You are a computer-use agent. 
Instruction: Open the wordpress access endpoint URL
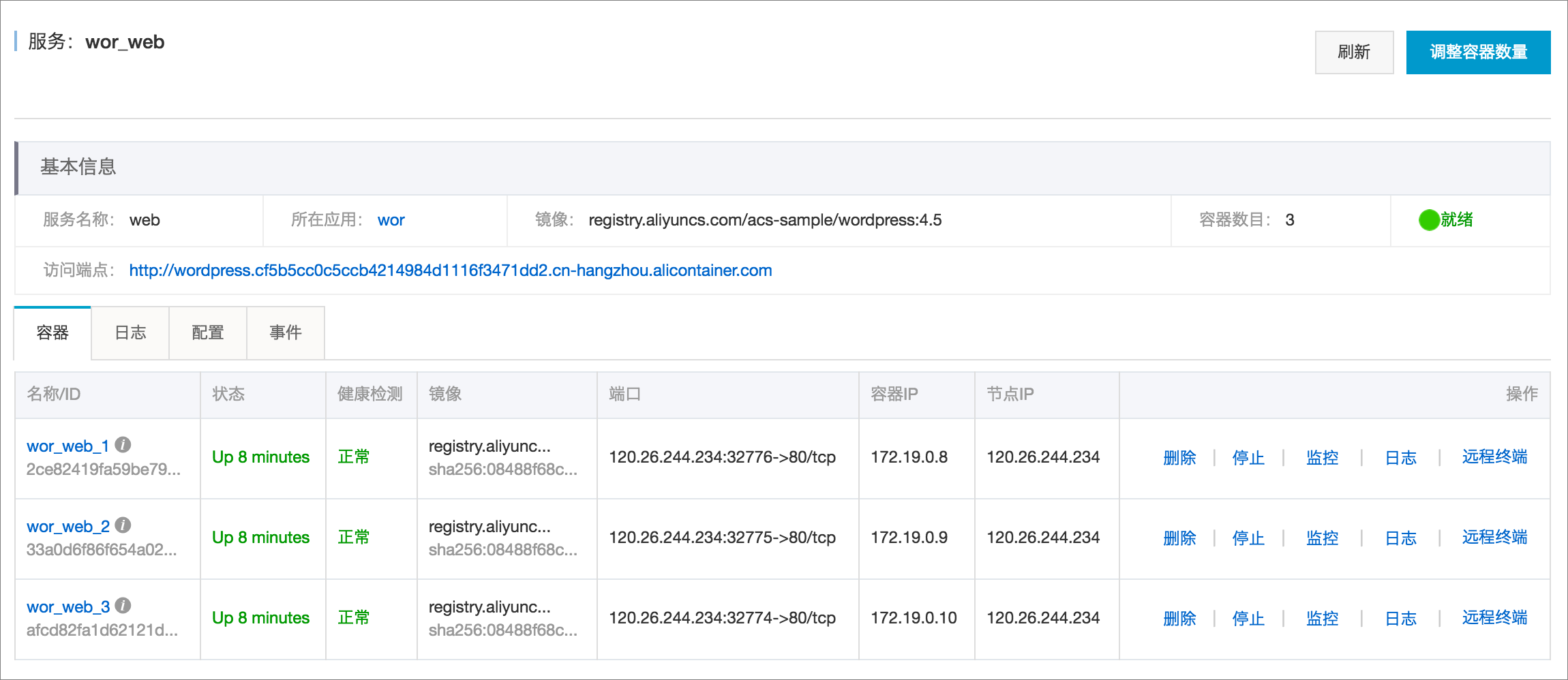450,271
